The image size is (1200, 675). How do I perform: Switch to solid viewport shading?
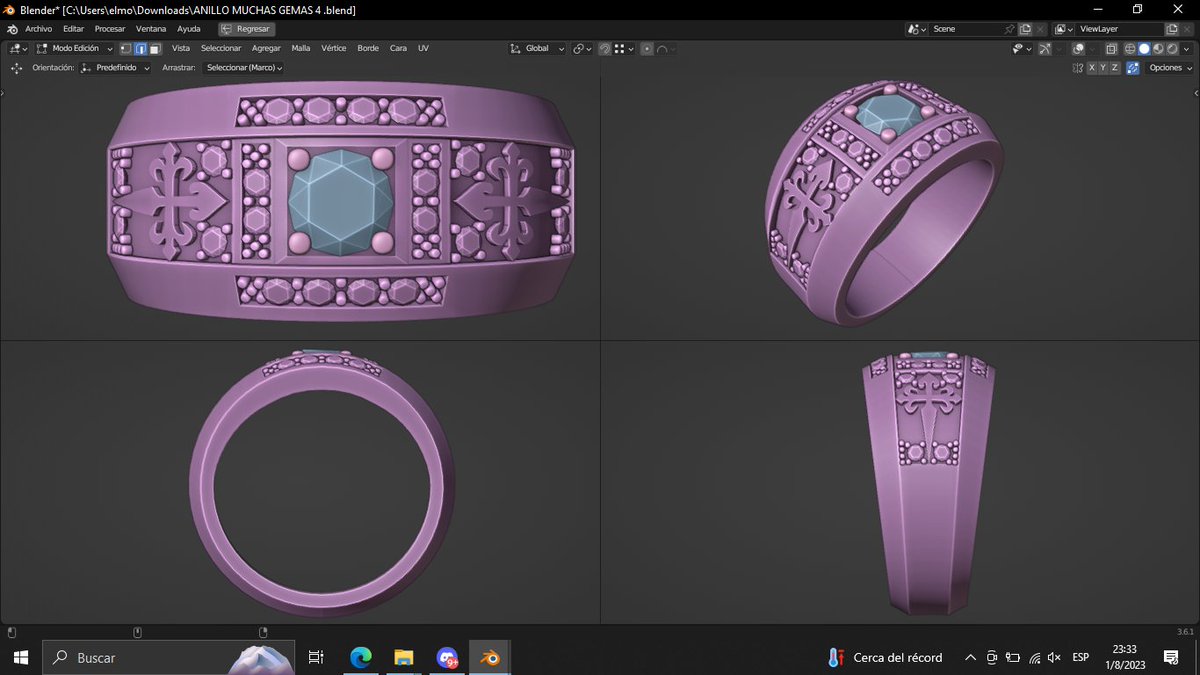pyautogui.click(x=1144, y=49)
